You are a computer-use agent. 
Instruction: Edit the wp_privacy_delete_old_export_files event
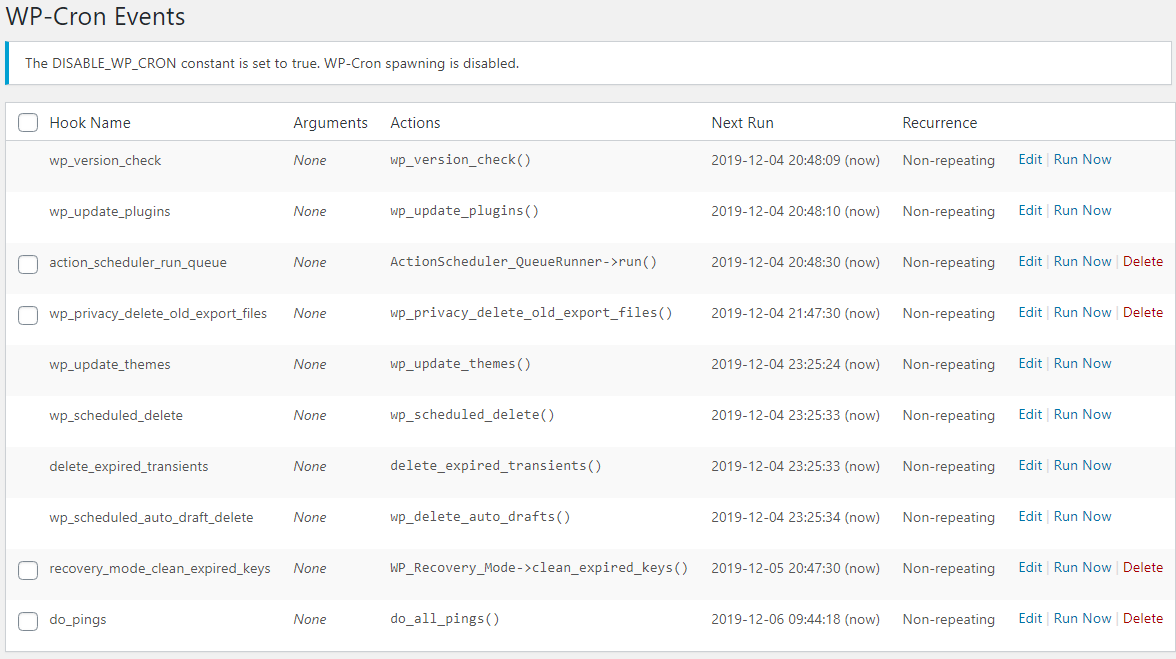(x=1030, y=313)
